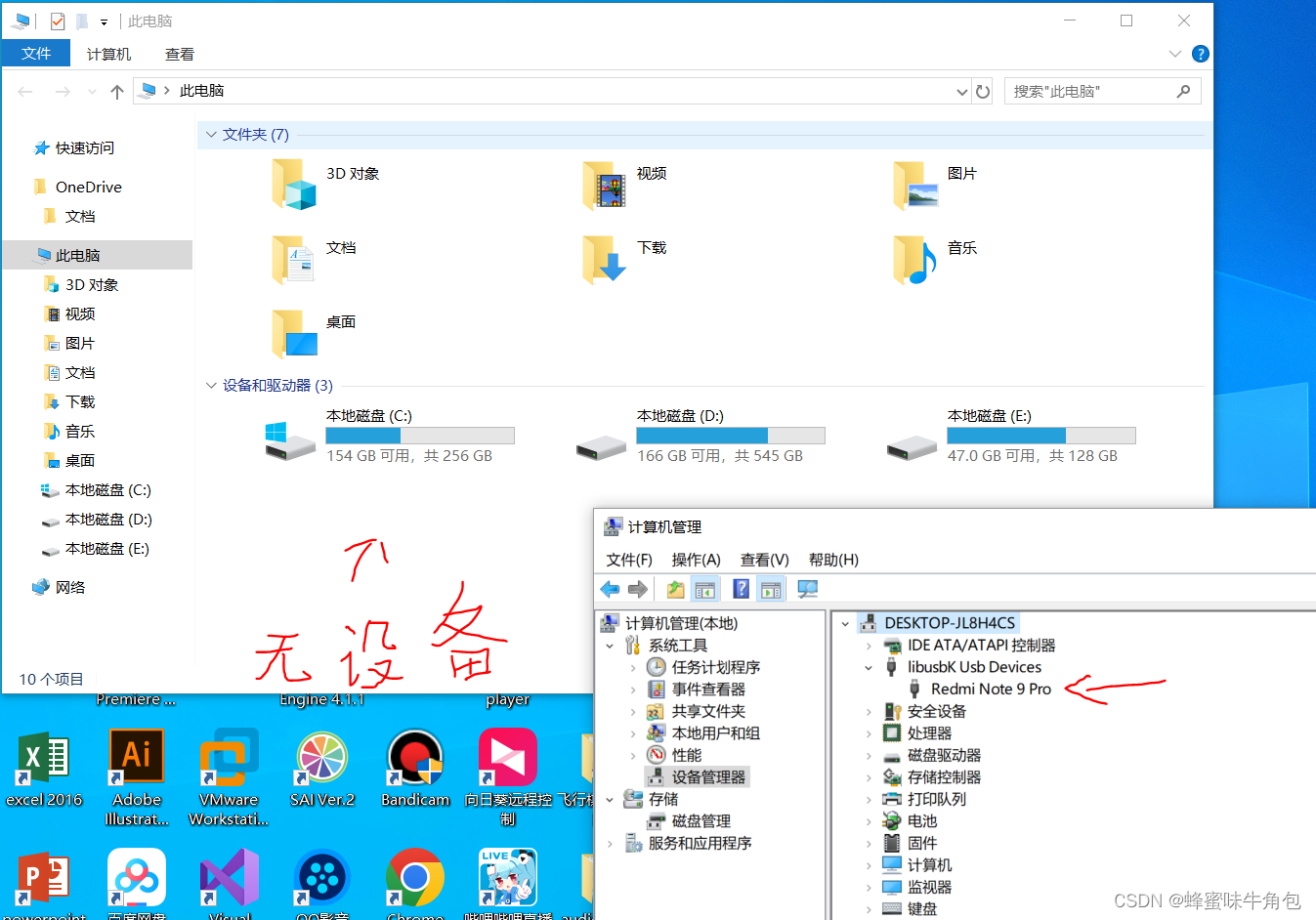Screen dimensions: 1316x920
Task: Click the Explorer back arrow
Action: click(25, 92)
